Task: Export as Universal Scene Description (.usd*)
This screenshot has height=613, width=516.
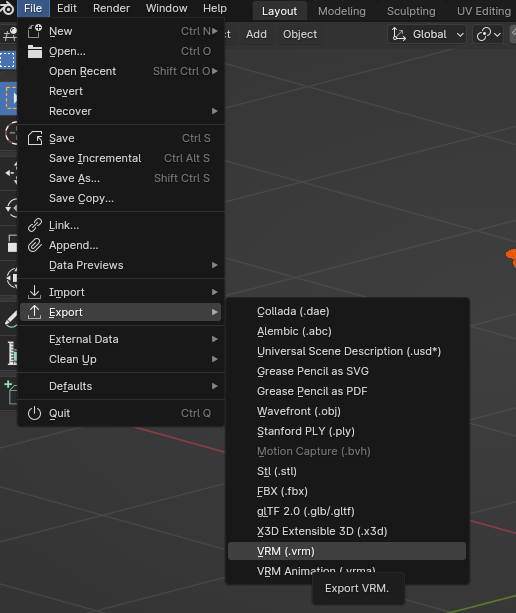Action: tap(347, 351)
